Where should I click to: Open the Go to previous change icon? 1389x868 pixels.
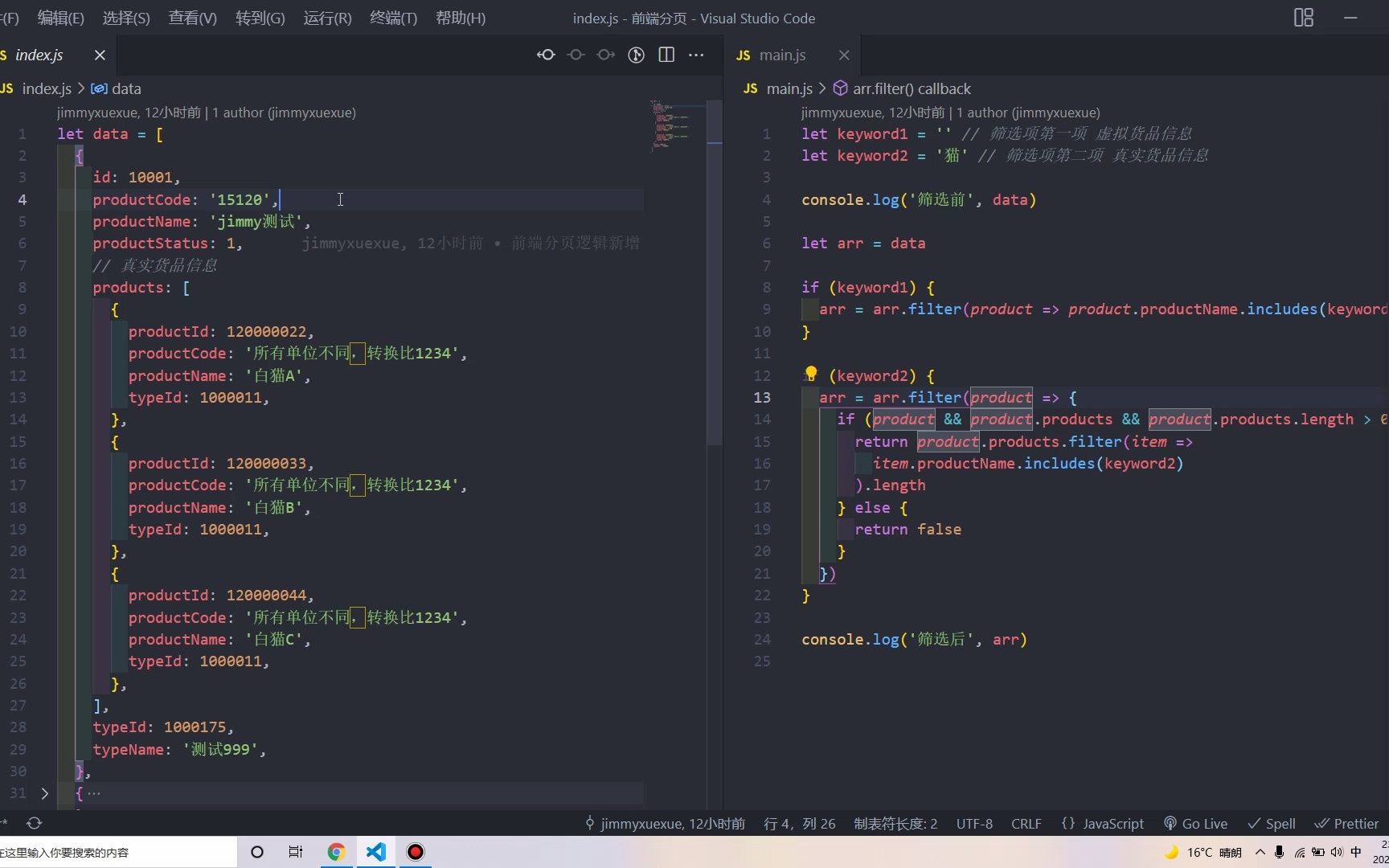point(546,55)
